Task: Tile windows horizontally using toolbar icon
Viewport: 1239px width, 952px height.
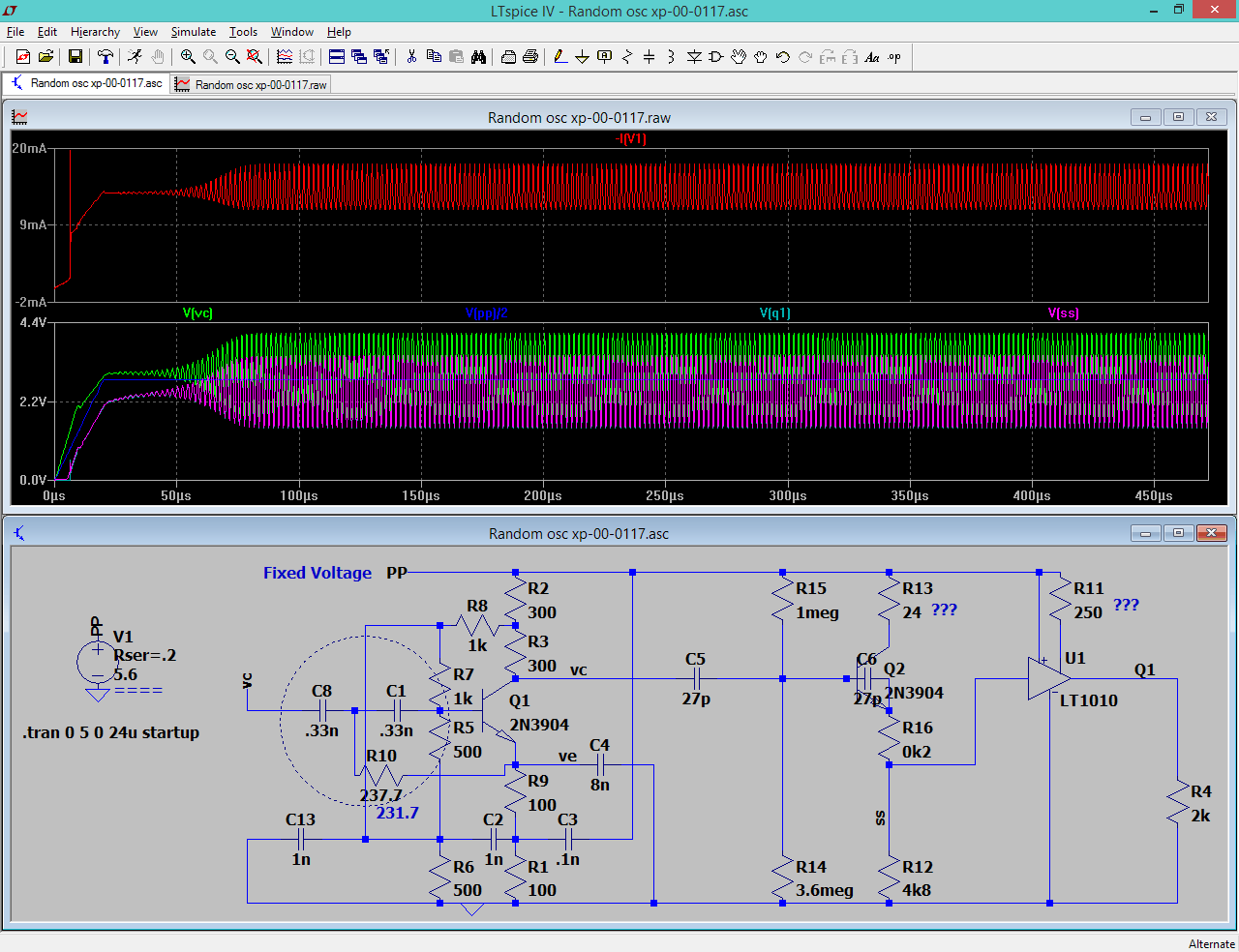Action: pyautogui.click(x=337, y=57)
